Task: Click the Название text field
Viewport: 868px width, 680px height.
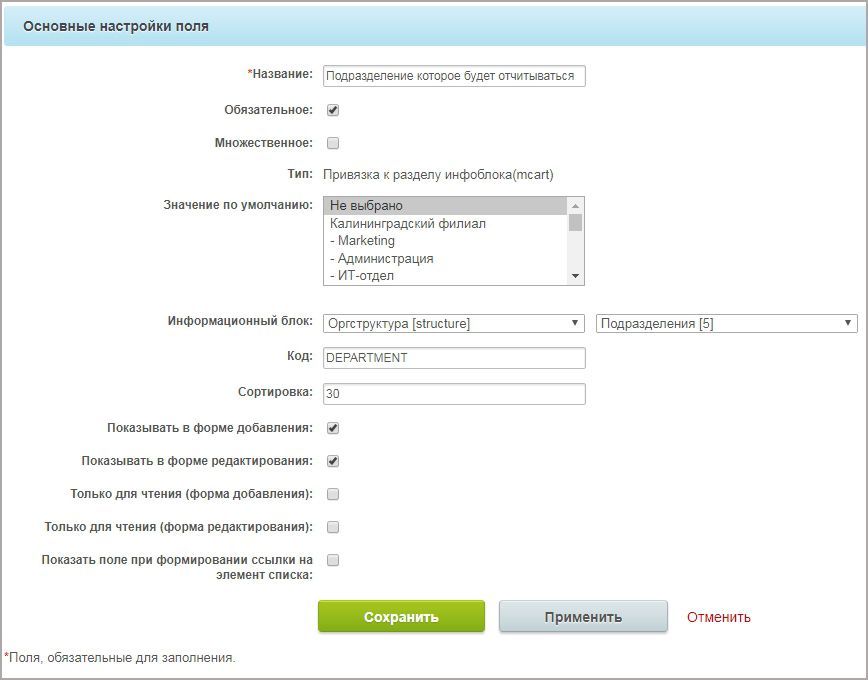Action: pyautogui.click(x=454, y=76)
